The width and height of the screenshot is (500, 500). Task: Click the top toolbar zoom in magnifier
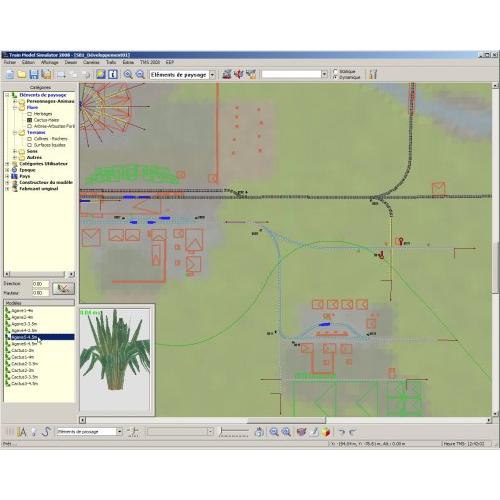128,74
